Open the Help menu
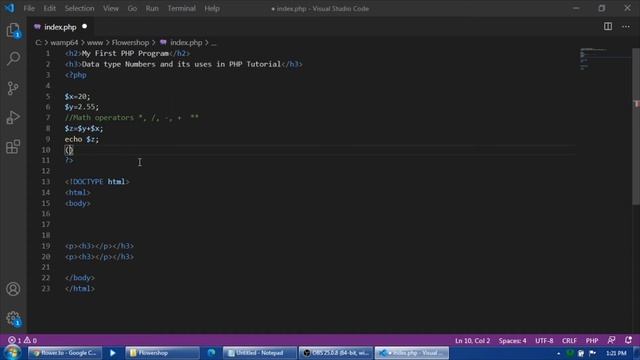640x360 pixels. pos(212,8)
